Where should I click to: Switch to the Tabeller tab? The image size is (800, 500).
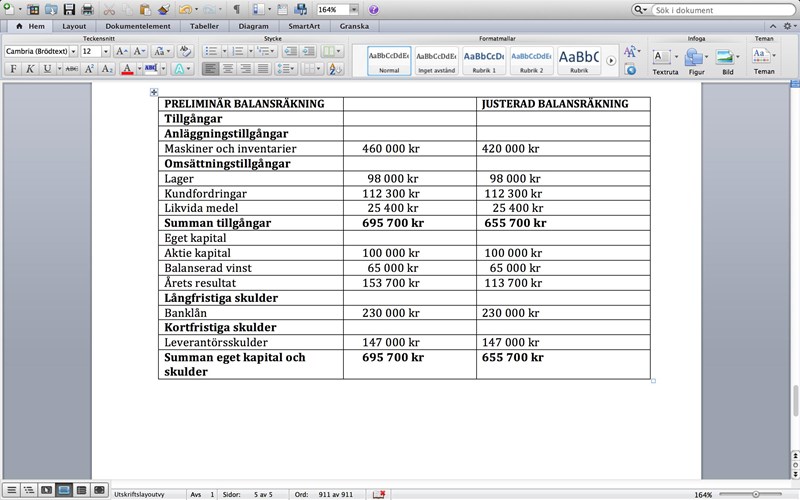204,26
